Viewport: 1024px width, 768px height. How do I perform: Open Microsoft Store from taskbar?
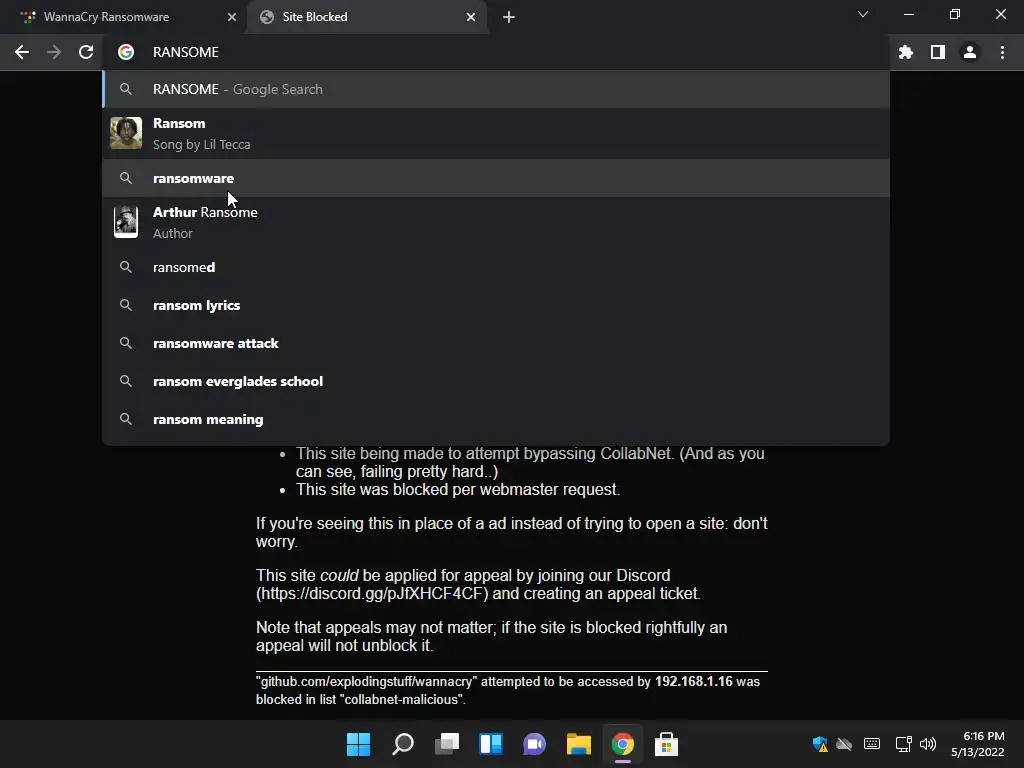[666, 744]
